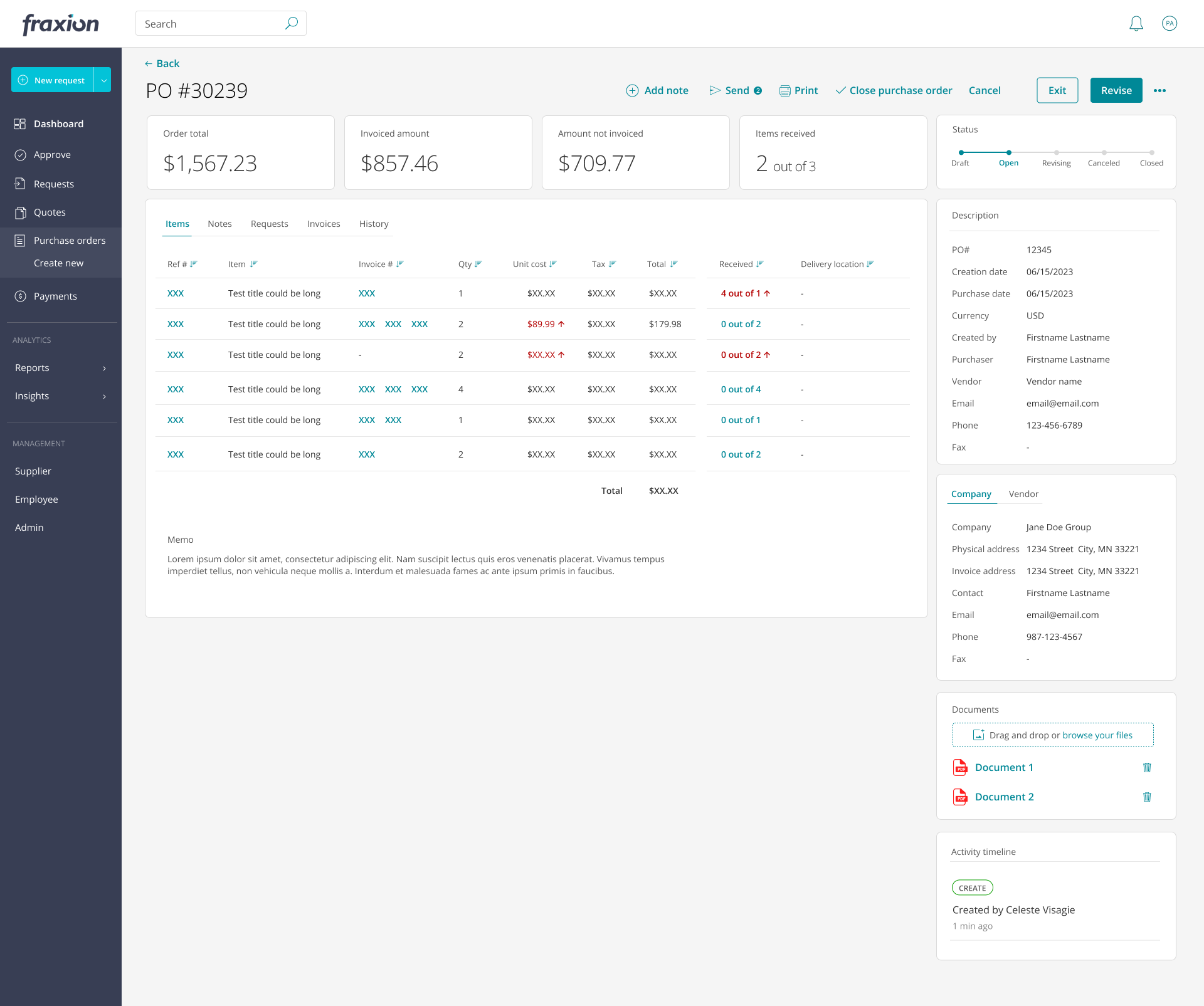Expand the New request dropdown arrow
Viewport: 1204px width, 1006px height.
[103, 80]
